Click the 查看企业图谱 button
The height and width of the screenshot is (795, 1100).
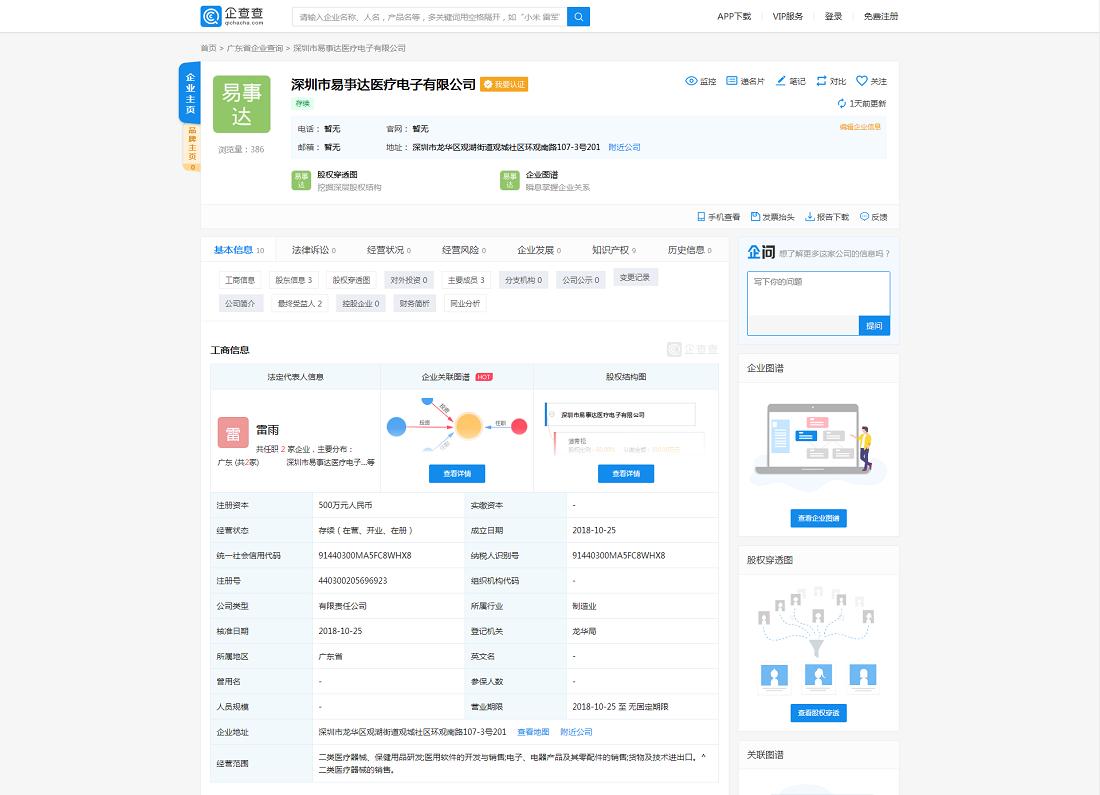(818, 518)
